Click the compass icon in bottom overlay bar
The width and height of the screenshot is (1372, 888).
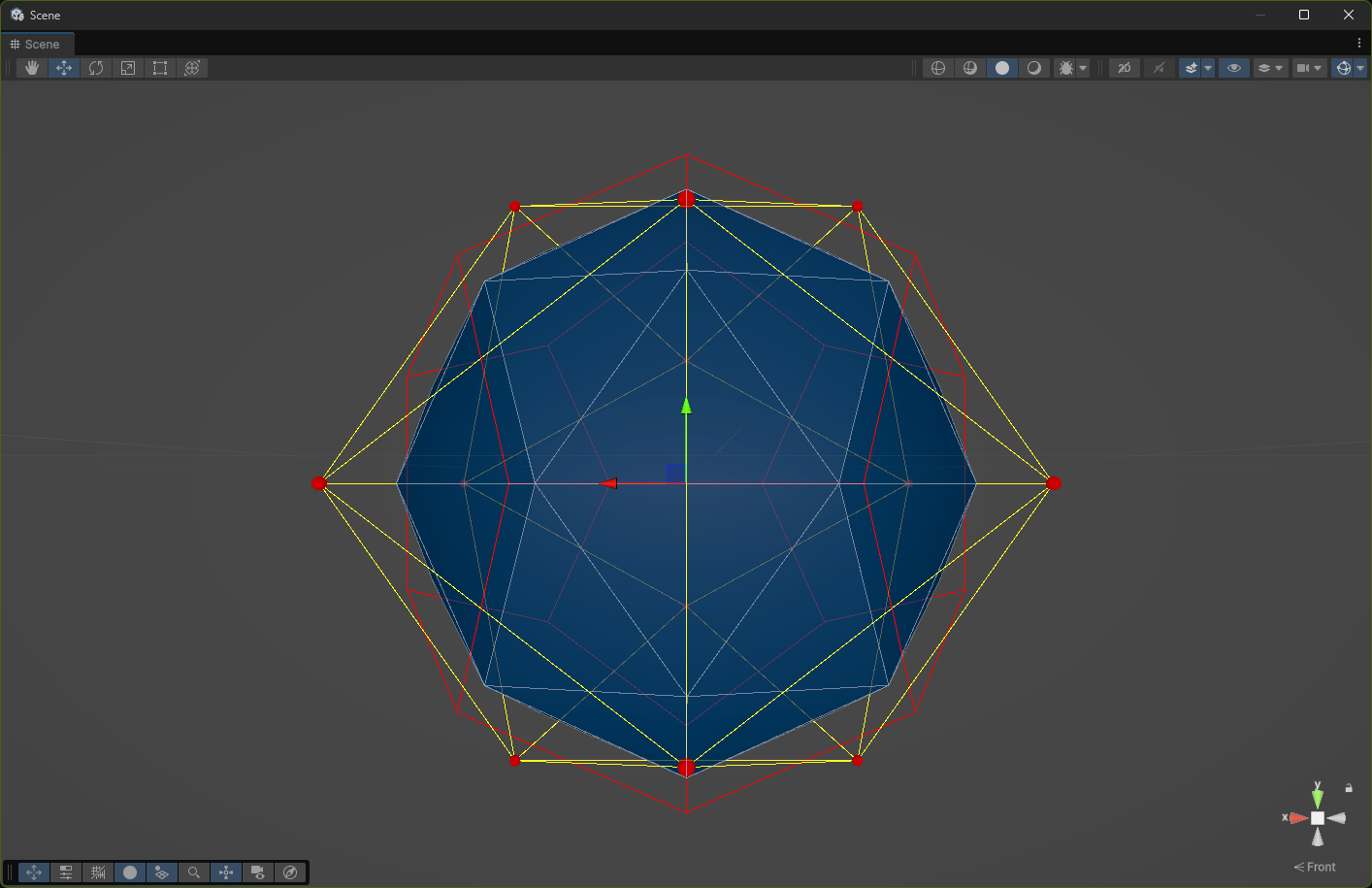point(290,872)
